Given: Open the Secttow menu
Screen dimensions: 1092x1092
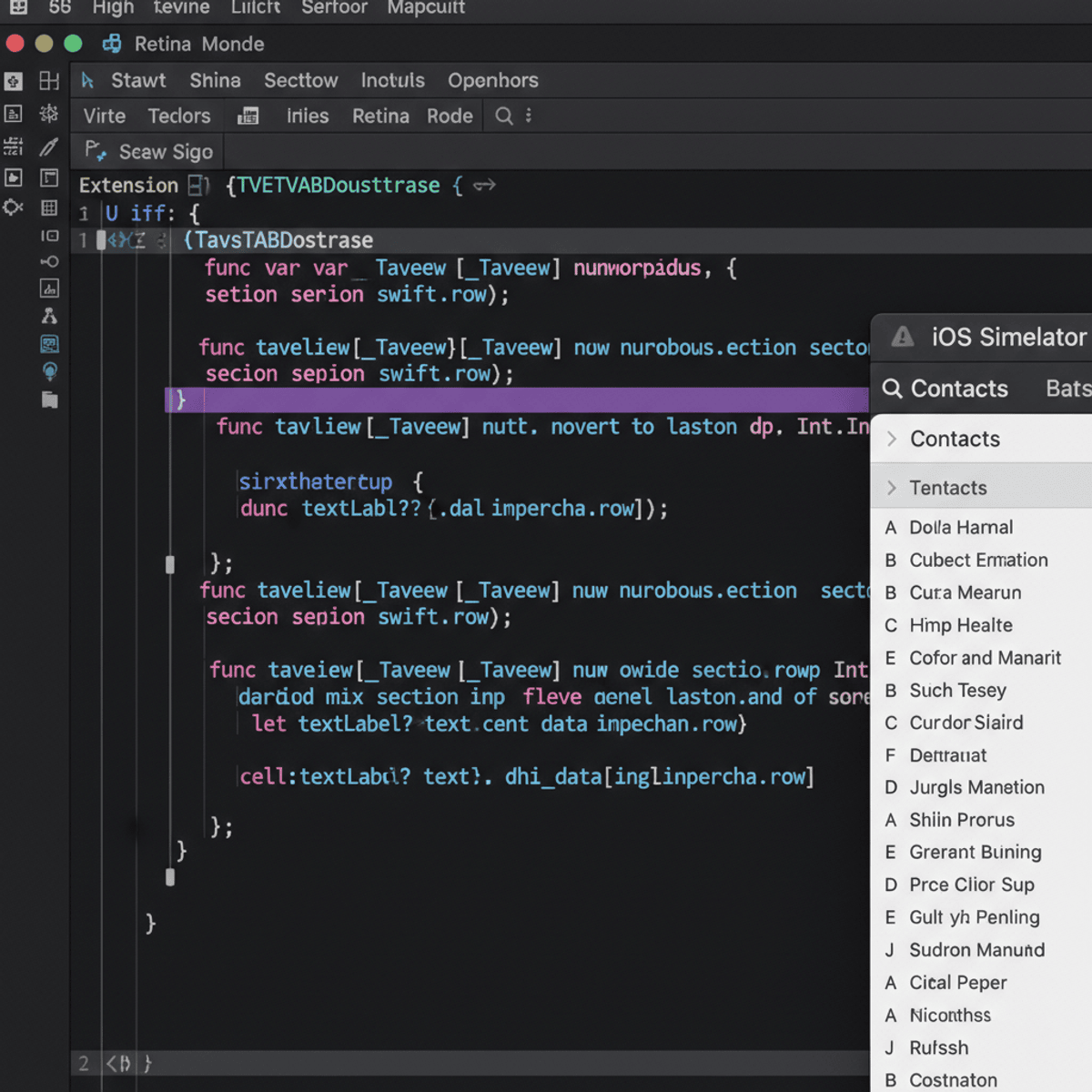Looking at the screenshot, I should [x=300, y=80].
